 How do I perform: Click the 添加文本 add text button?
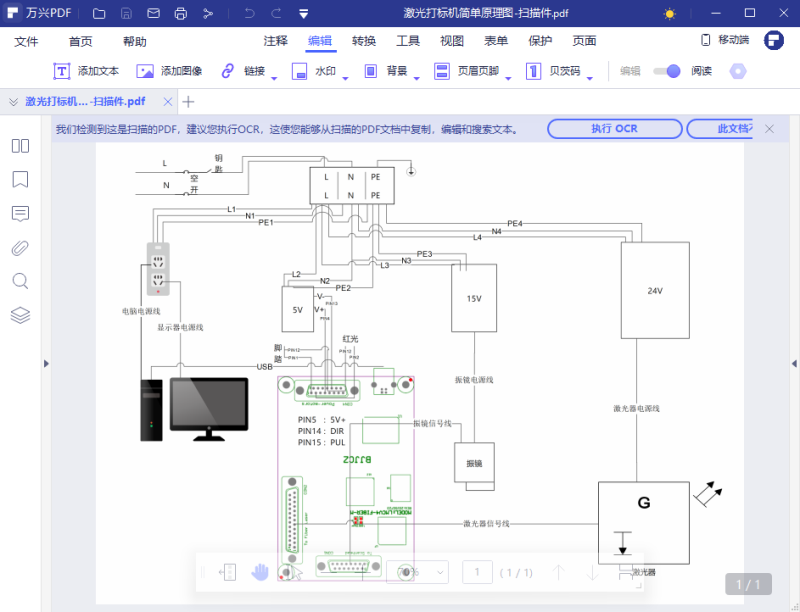tap(87, 71)
